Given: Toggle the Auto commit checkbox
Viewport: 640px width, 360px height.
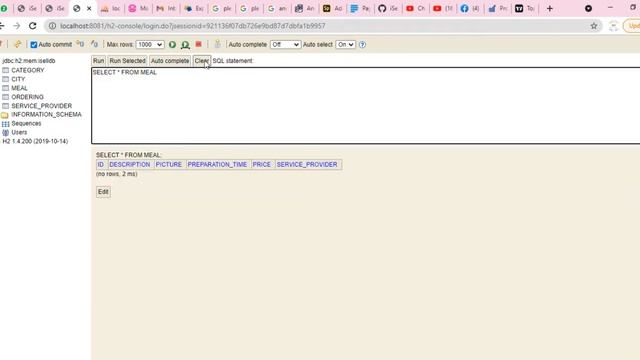Looking at the screenshot, I should click(34, 44).
